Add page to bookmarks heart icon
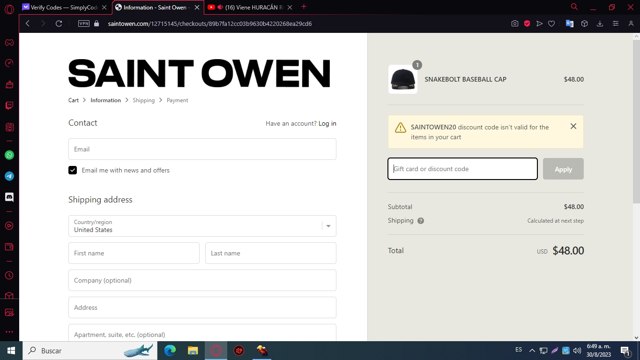 551,24
